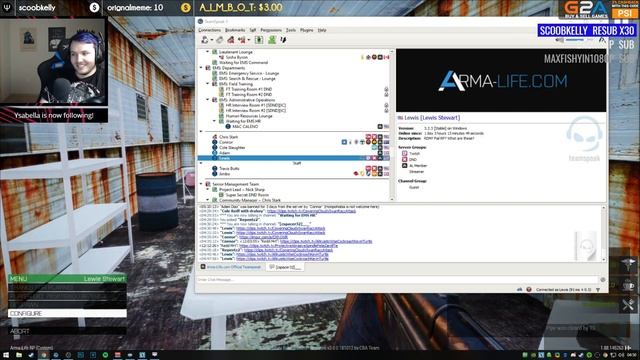Switch to the channel chat tab
640x360 pixels.
286,267
